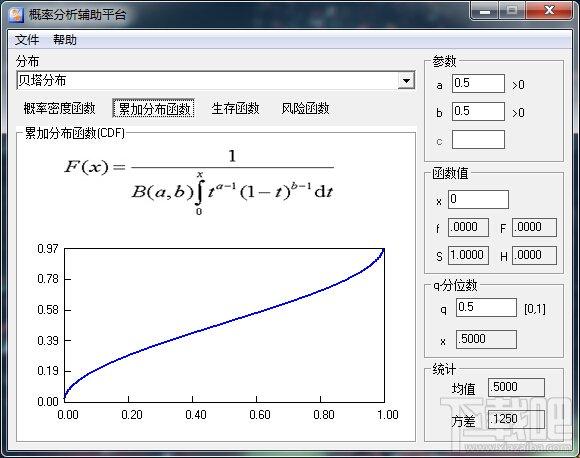Expand the 分布 distribution dropdown arrow
This screenshot has height=458, width=580.
(x=406, y=81)
